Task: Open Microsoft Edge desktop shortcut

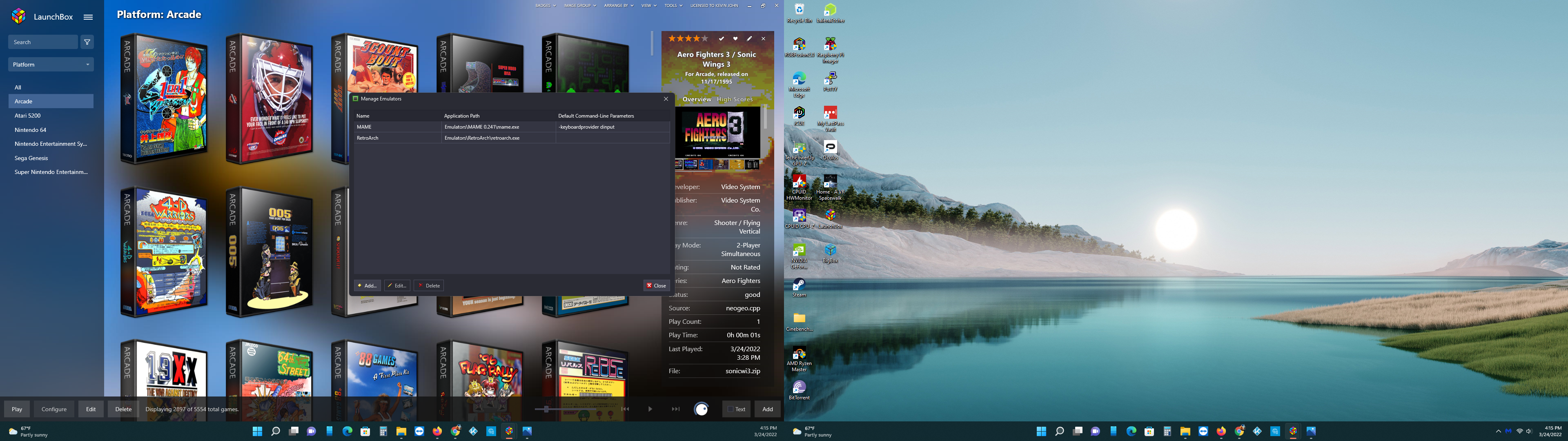Action: pyautogui.click(x=799, y=85)
